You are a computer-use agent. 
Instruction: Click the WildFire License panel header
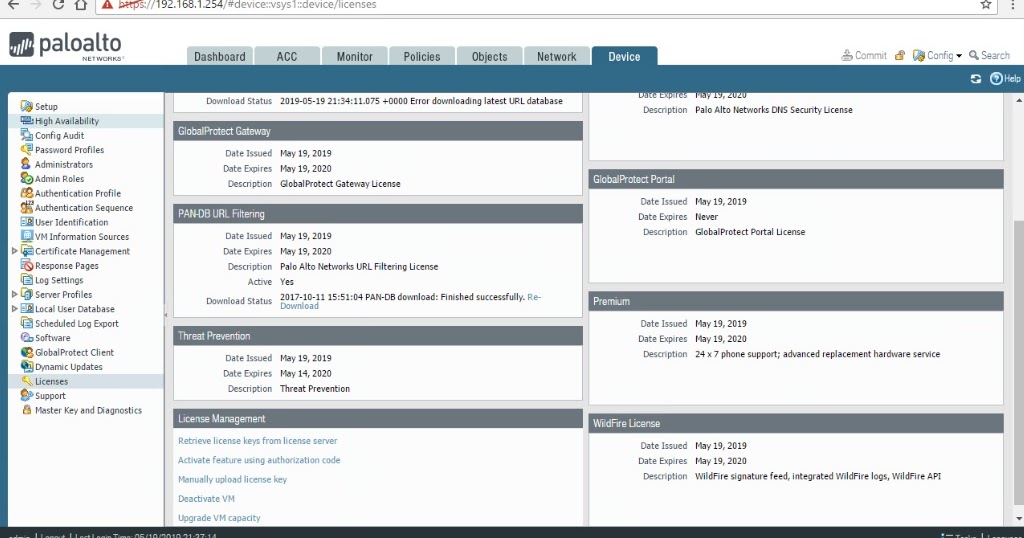pos(795,423)
